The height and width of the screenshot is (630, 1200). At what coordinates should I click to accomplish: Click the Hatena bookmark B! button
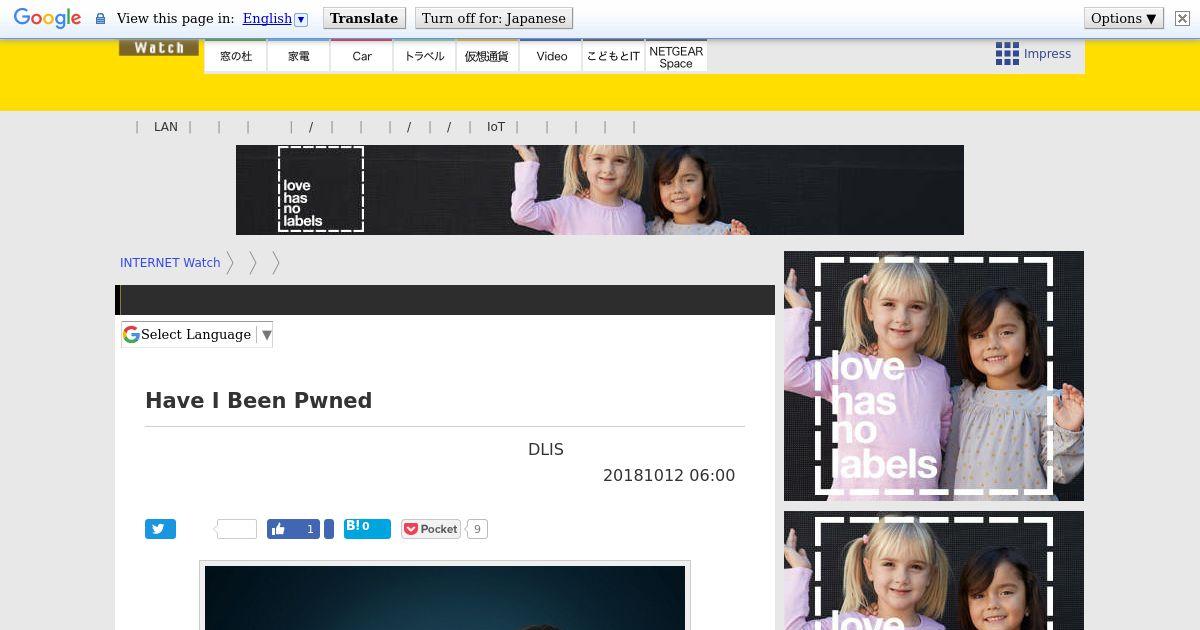(x=367, y=528)
